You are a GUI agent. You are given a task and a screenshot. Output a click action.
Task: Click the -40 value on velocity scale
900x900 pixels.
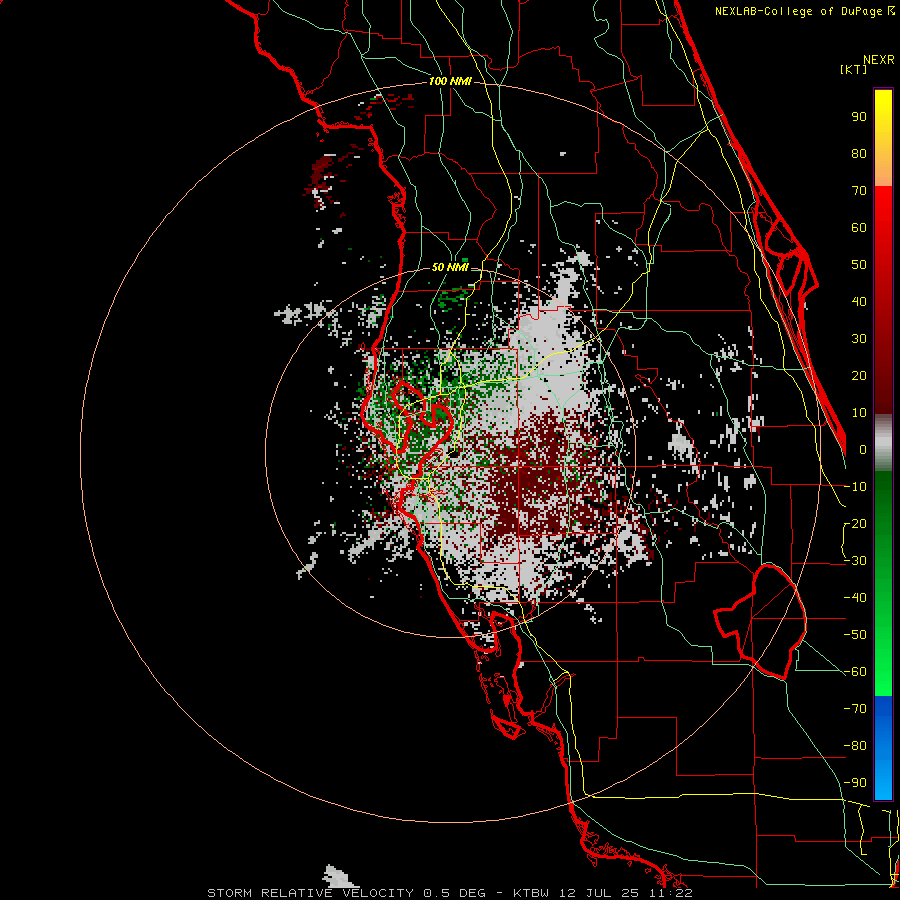click(x=855, y=598)
